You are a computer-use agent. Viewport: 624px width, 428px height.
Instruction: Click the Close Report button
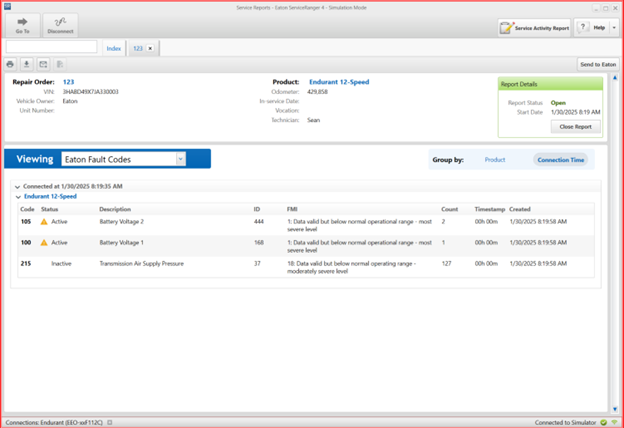pos(575,127)
